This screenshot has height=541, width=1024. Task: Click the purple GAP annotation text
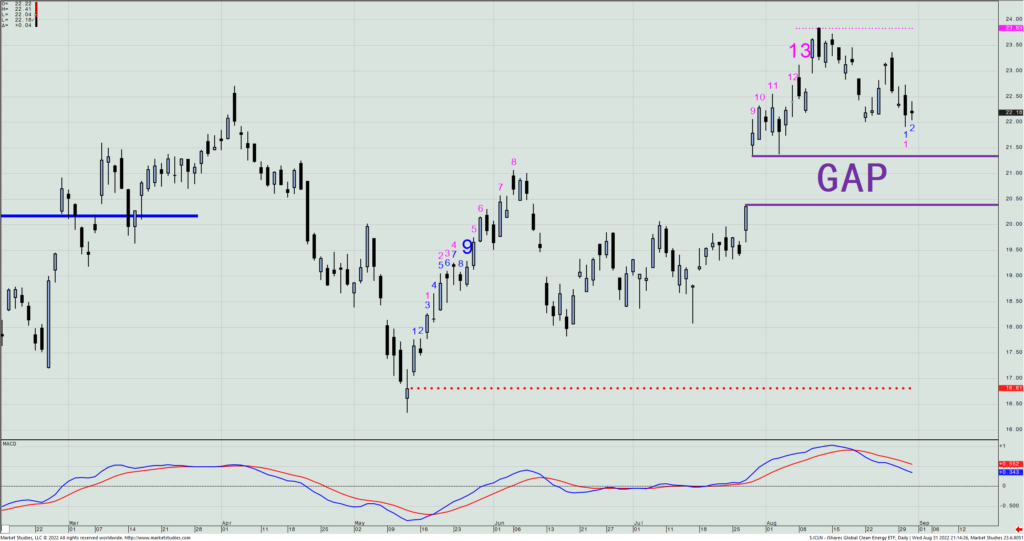pyautogui.click(x=852, y=177)
